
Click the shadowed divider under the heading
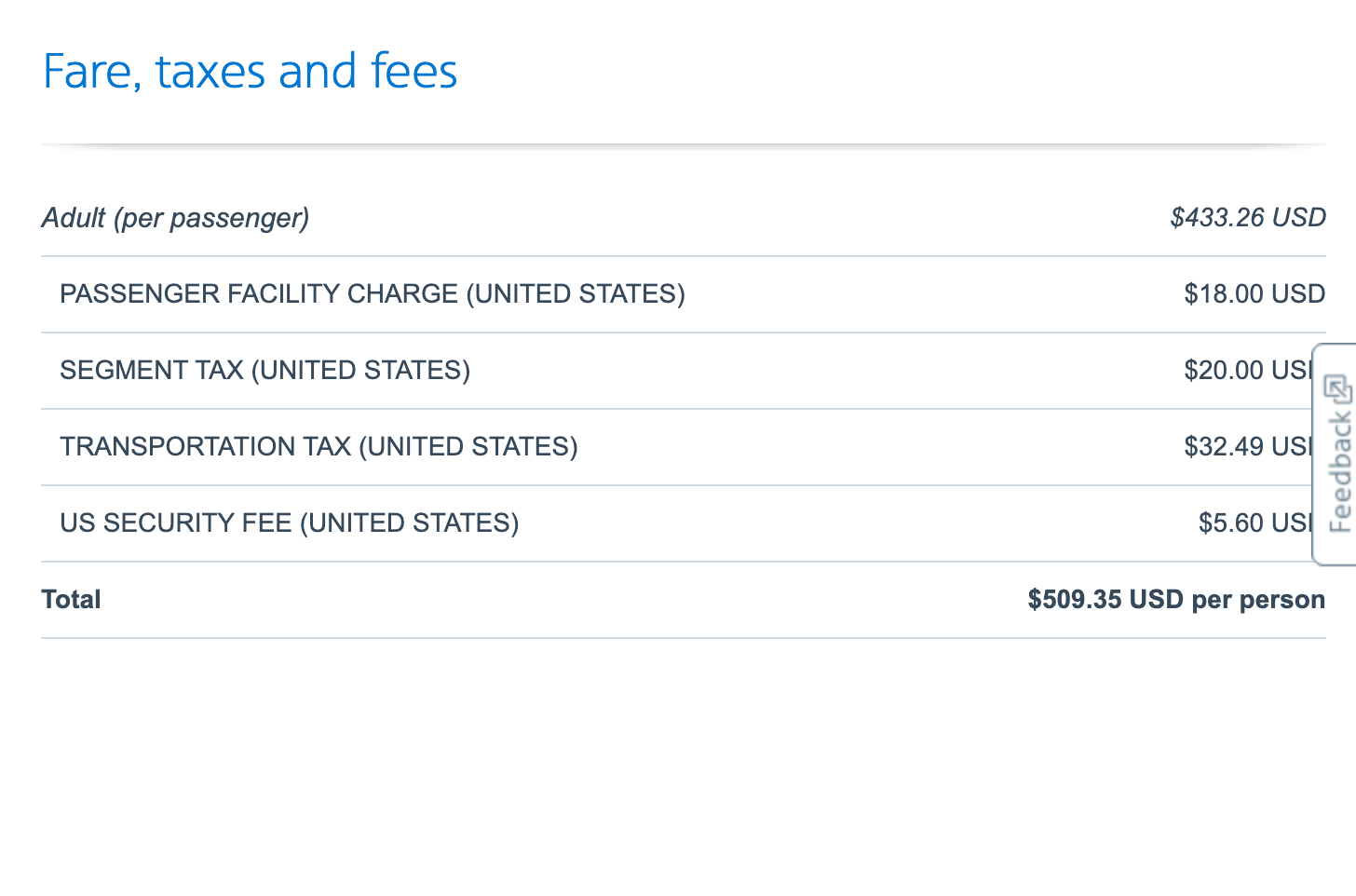click(683, 145)
